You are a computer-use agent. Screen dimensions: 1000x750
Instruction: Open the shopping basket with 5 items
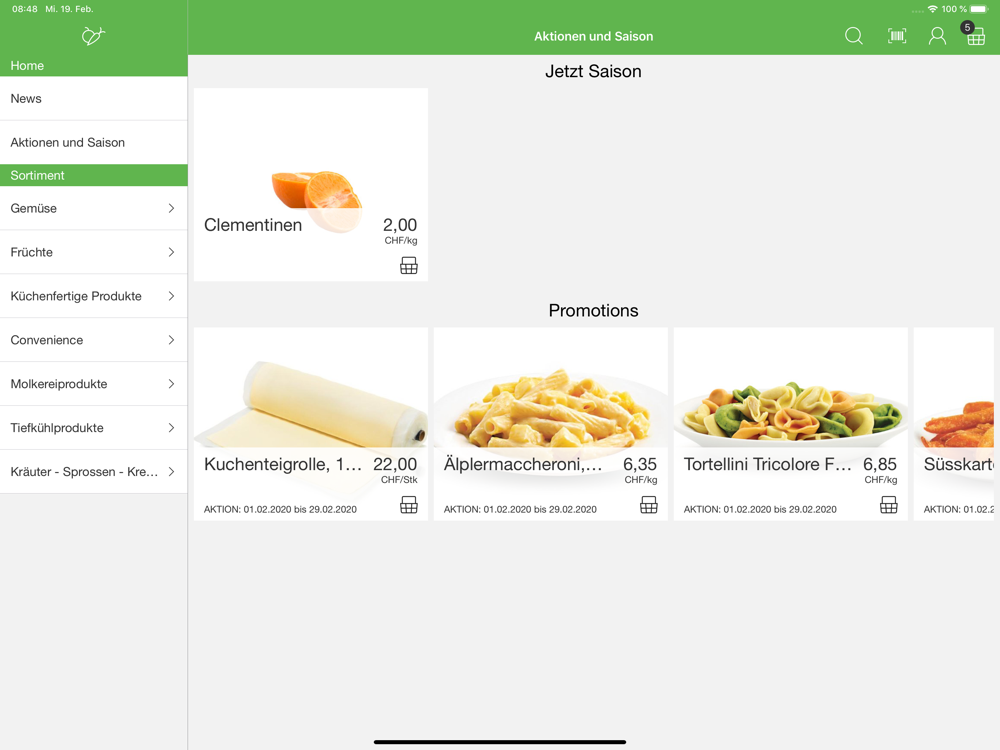pos(974,34)
